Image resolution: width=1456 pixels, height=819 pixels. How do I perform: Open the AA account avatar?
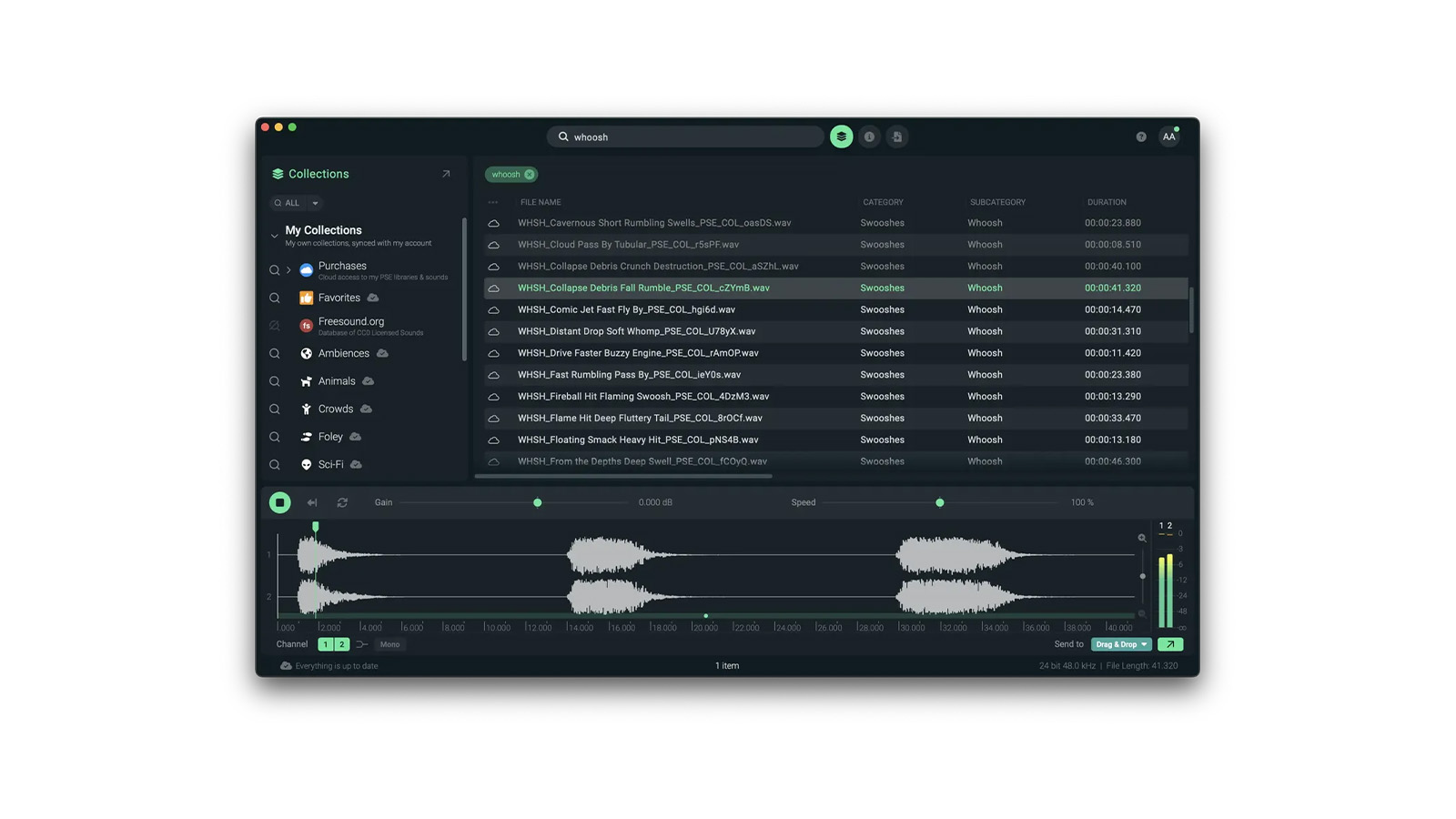click(x=1169, y=136)
